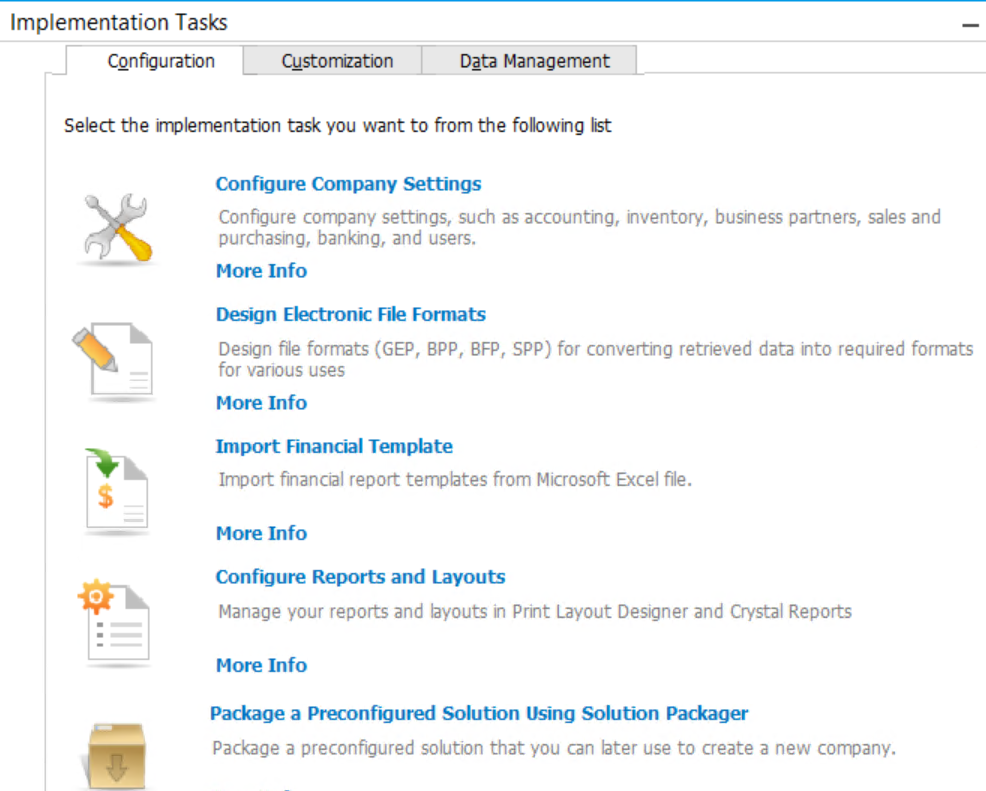
Task: Open the Customization tab
Action: point(337,61)
